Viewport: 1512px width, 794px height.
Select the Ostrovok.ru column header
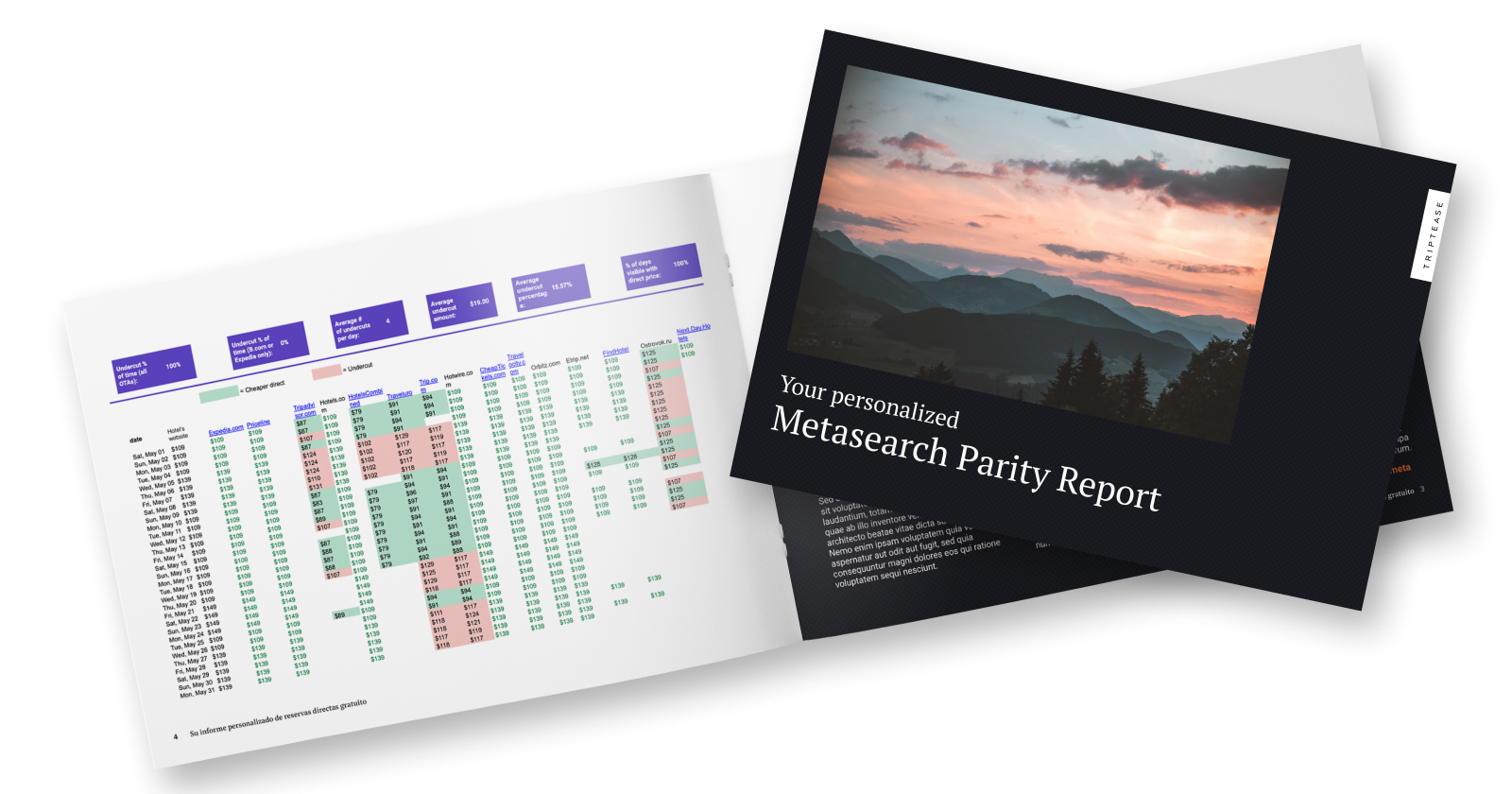click(656, 343)
